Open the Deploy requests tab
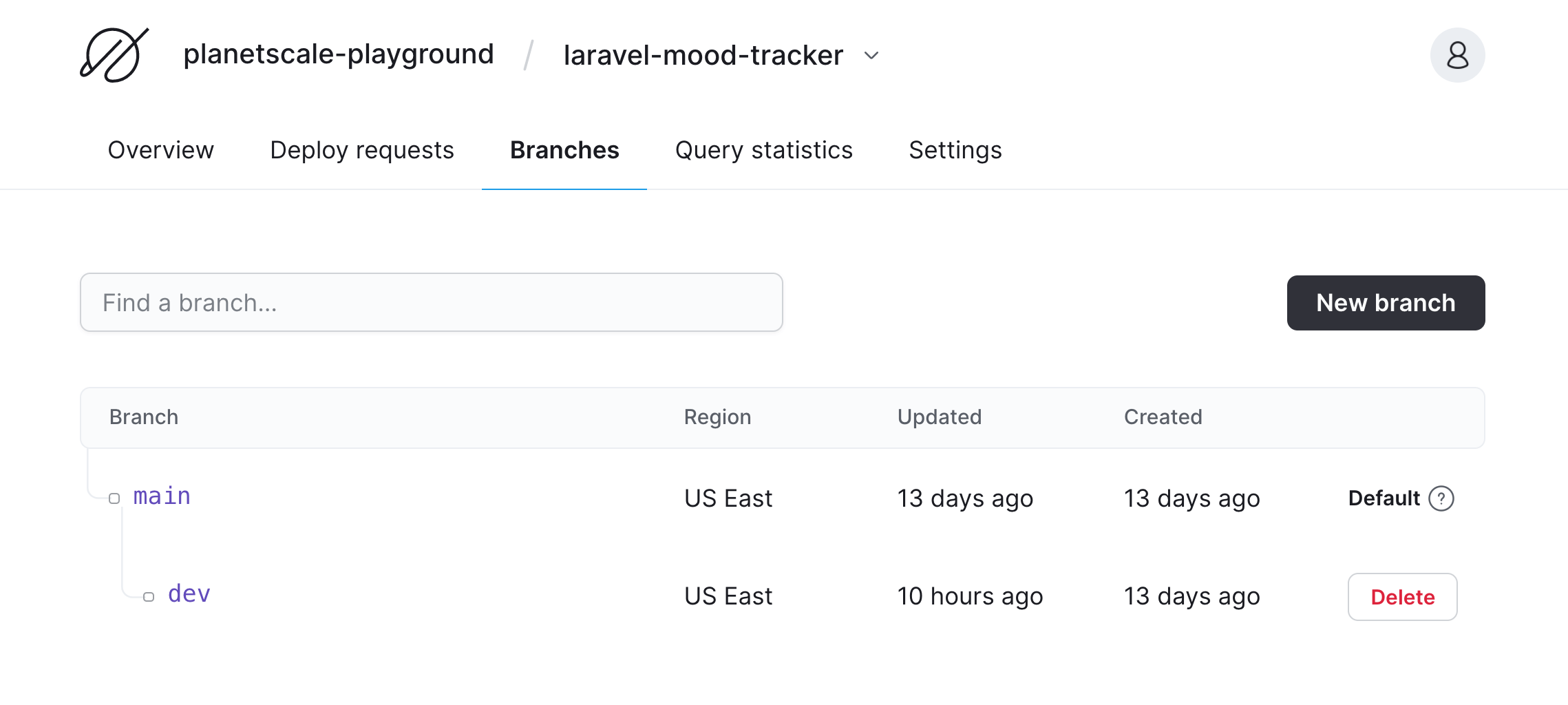1568x705 pixels. pyautogui.click(x=361, y=150)
